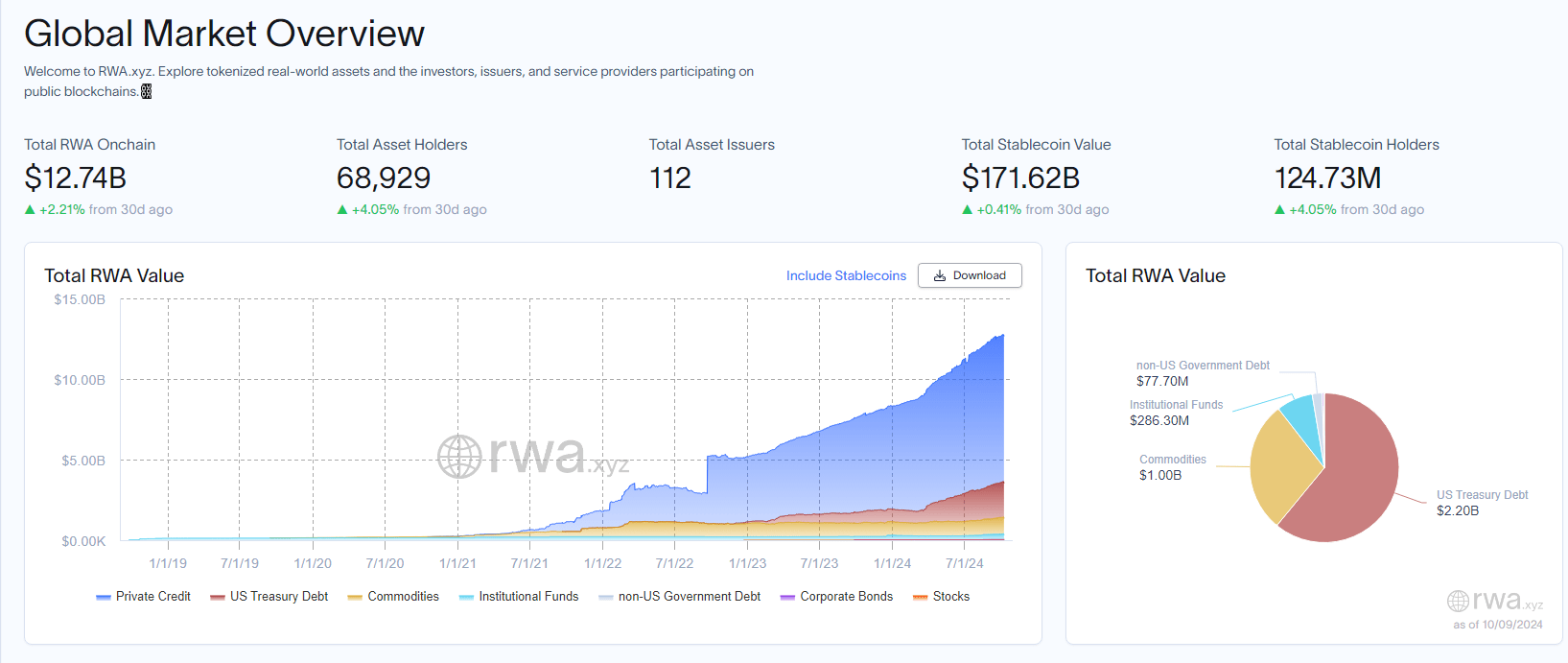Screen dimensions: 1568x663
Task: Toggle Private Credit legend series
Action: click(x=143, y=597)
